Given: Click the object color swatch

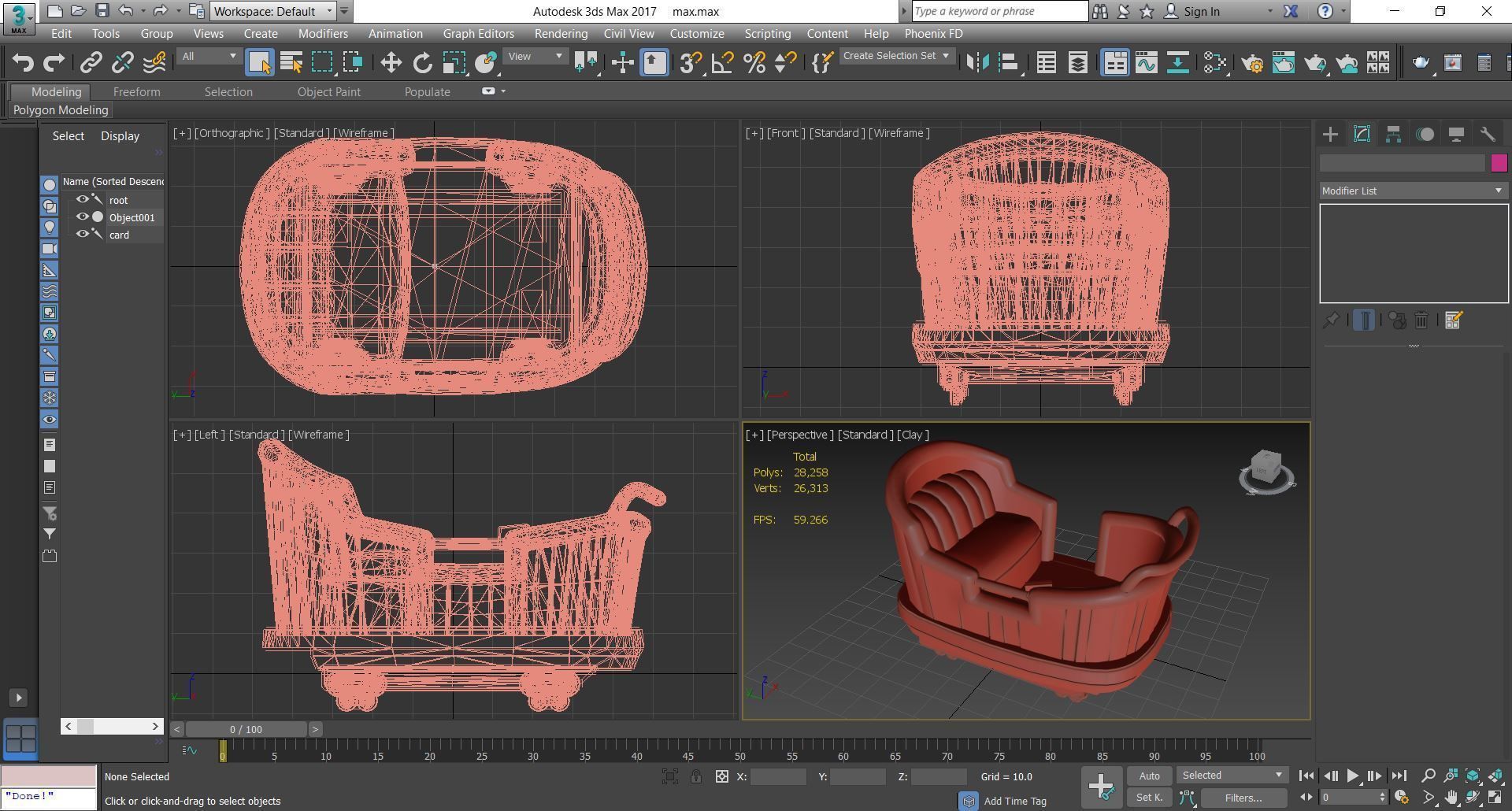Looking at the screenshot, I should pyautogui.click(x=1500, y=163).
